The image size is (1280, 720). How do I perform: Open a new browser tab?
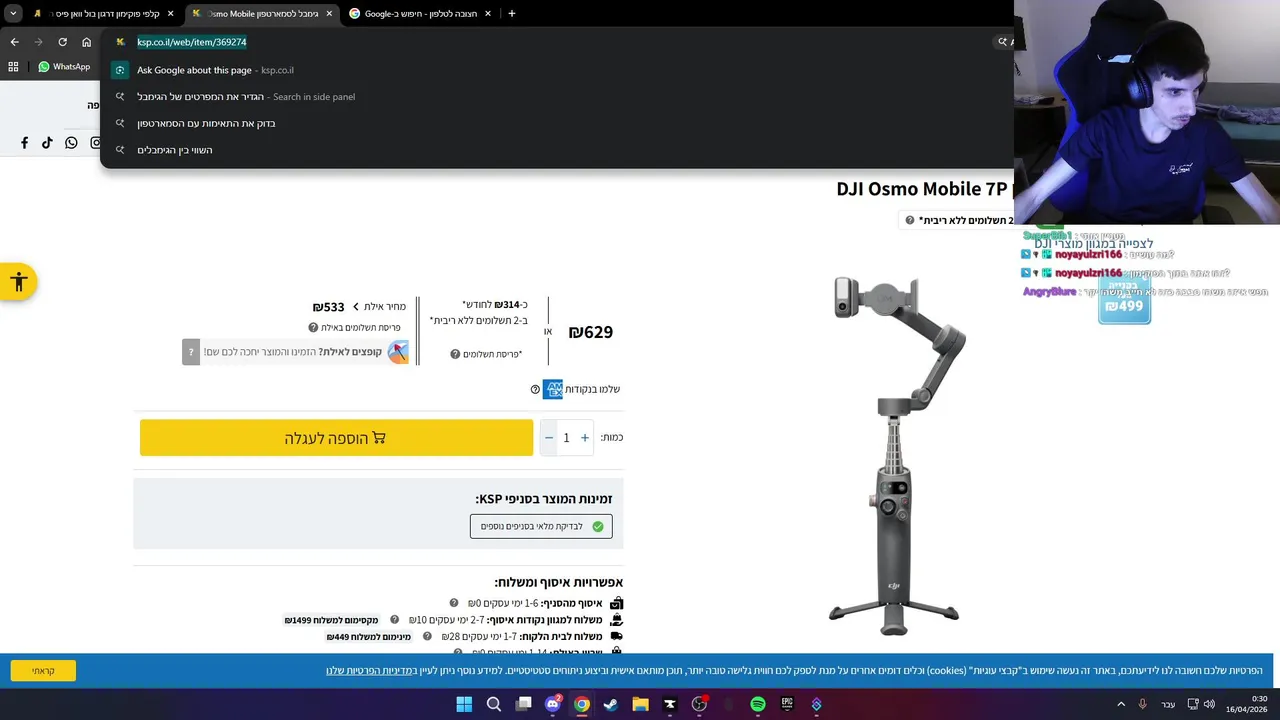click(512, 14)
